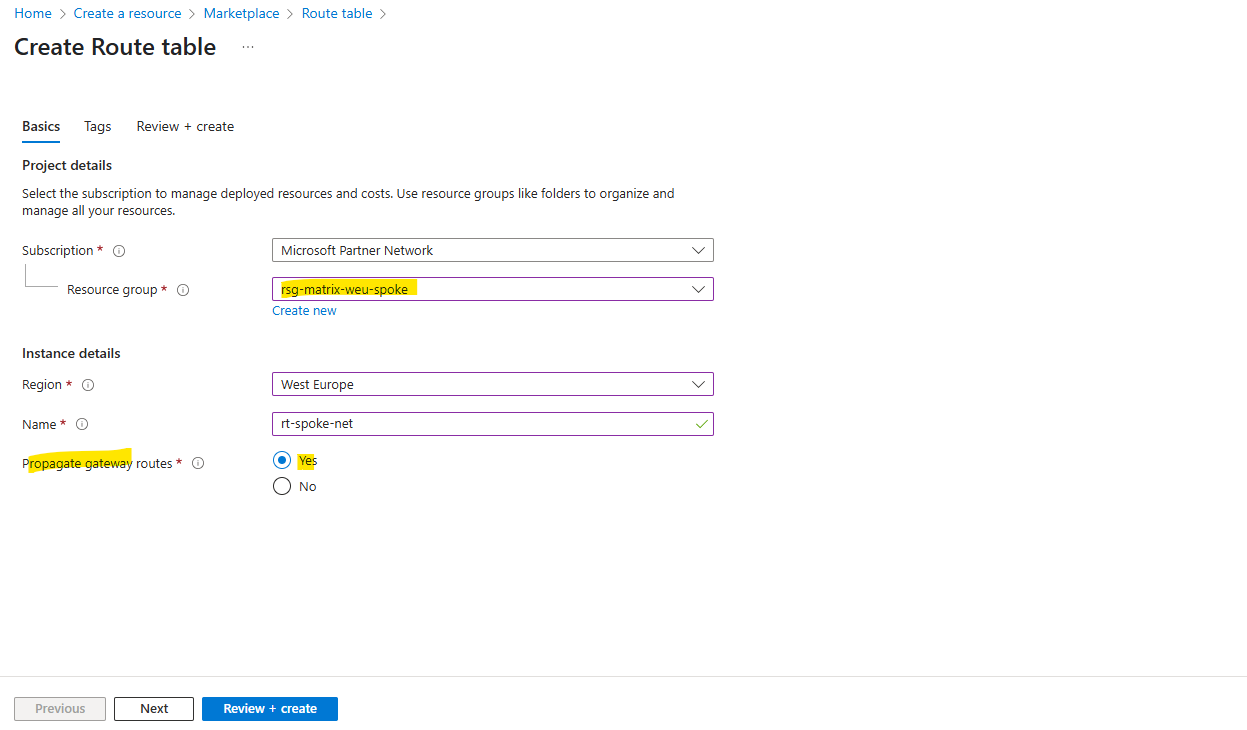This screenshot has height=730, width=1247.
Task: Click the Propagate gateway routes info icon
Action: pos(198,463)
